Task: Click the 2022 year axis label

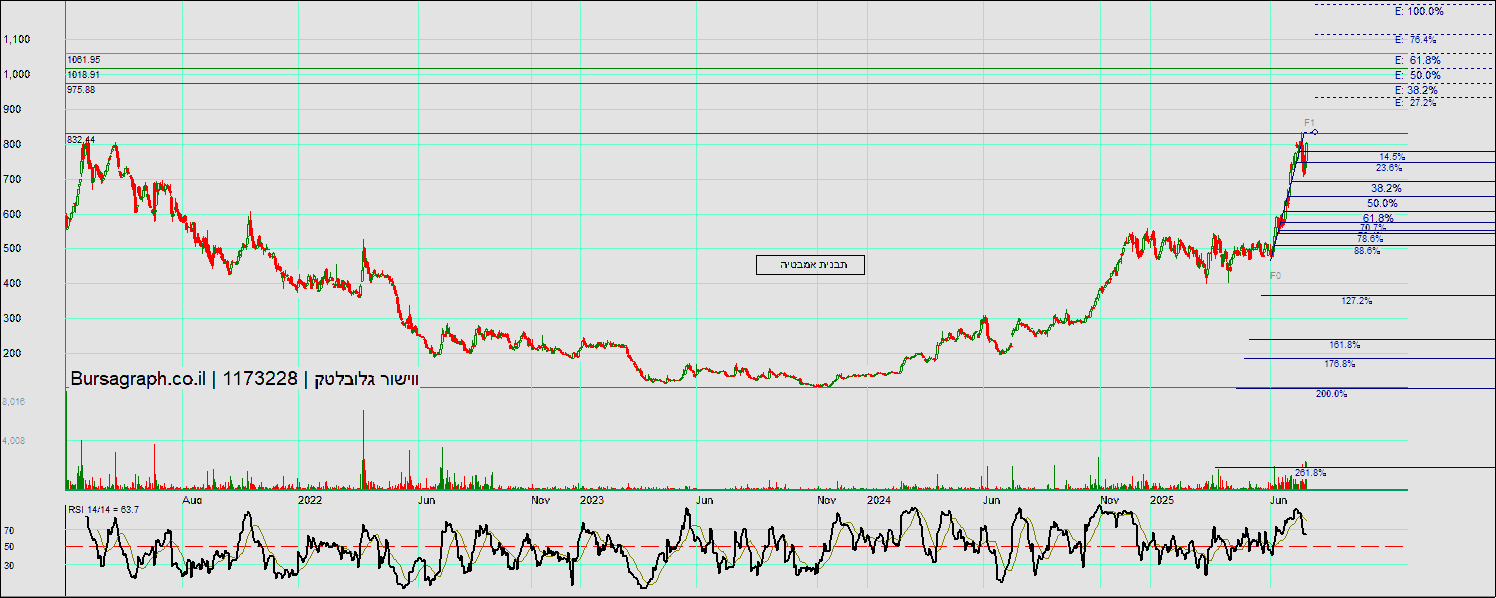Action: 309,498
